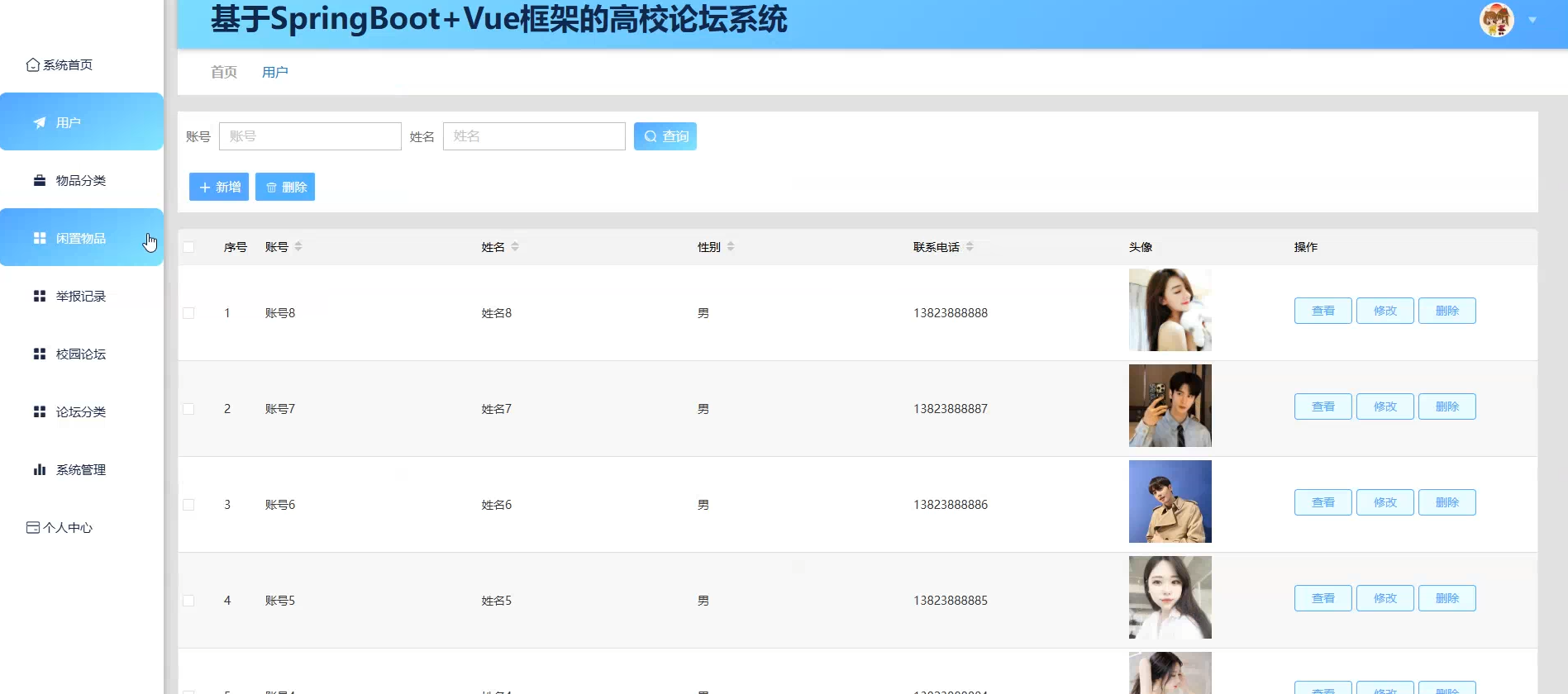The image size is (1568, 694).
Task: Click the 系统管理 bar chart icon
Action: coord(39,469)
